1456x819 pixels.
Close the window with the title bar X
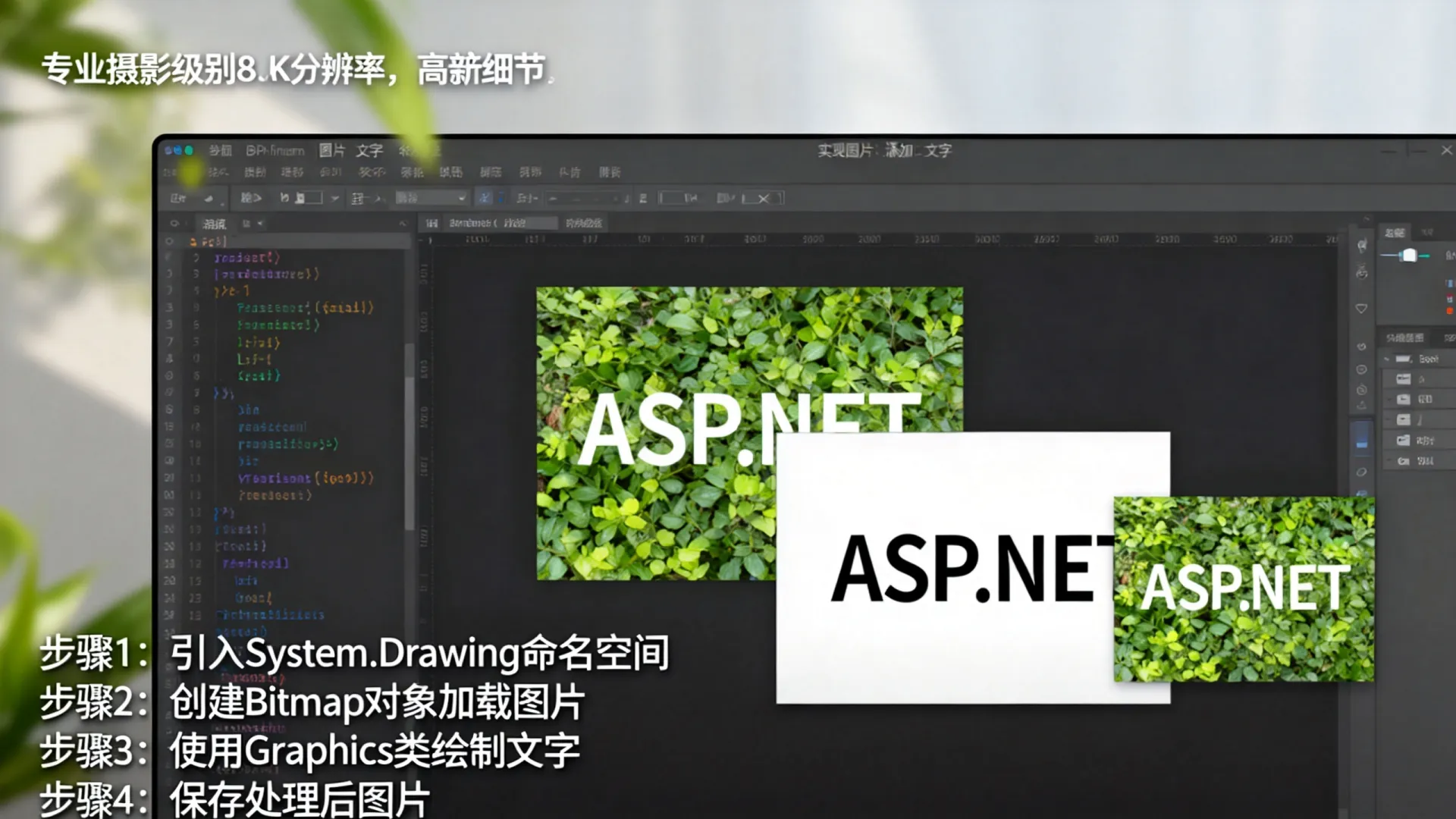[1446, 150]
